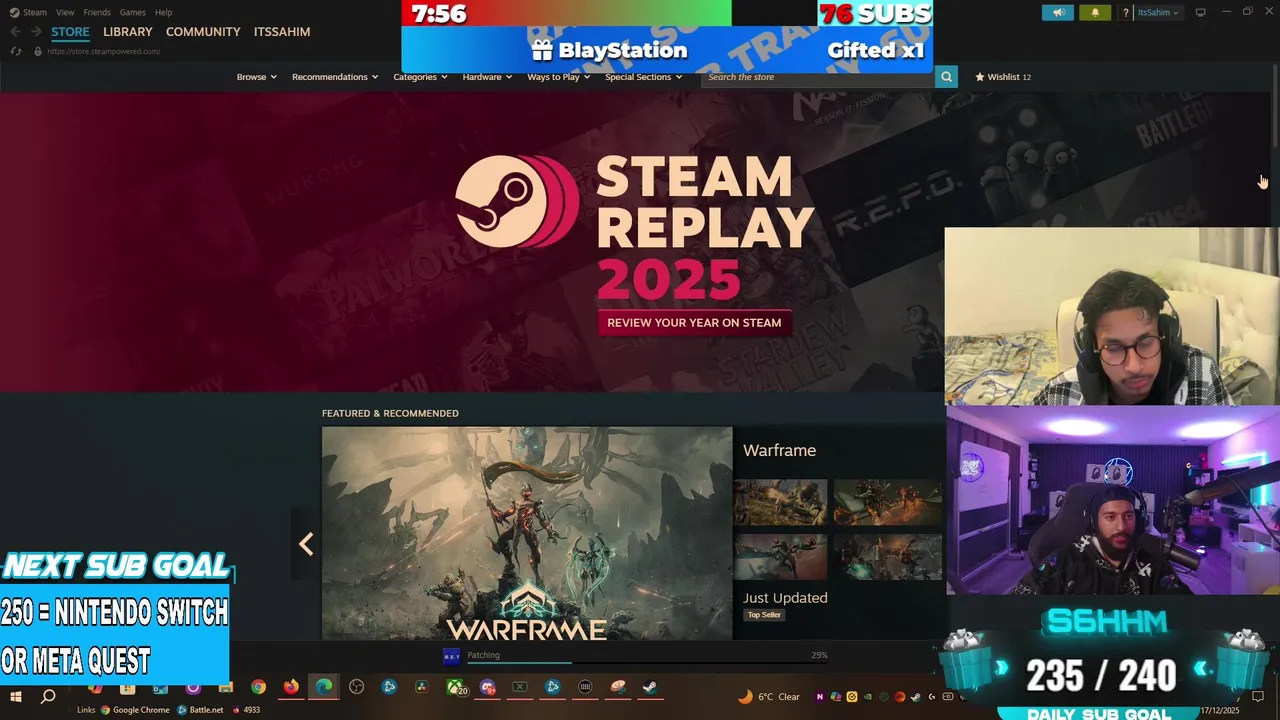Open Firefox from taskbar

(291, 687)
